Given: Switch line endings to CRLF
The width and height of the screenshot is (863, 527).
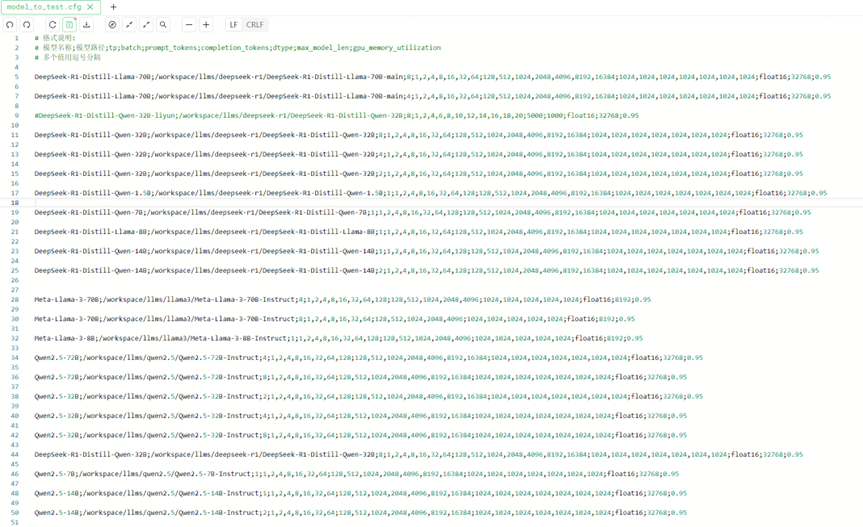Looking at the screenshot, I should 255,24.
